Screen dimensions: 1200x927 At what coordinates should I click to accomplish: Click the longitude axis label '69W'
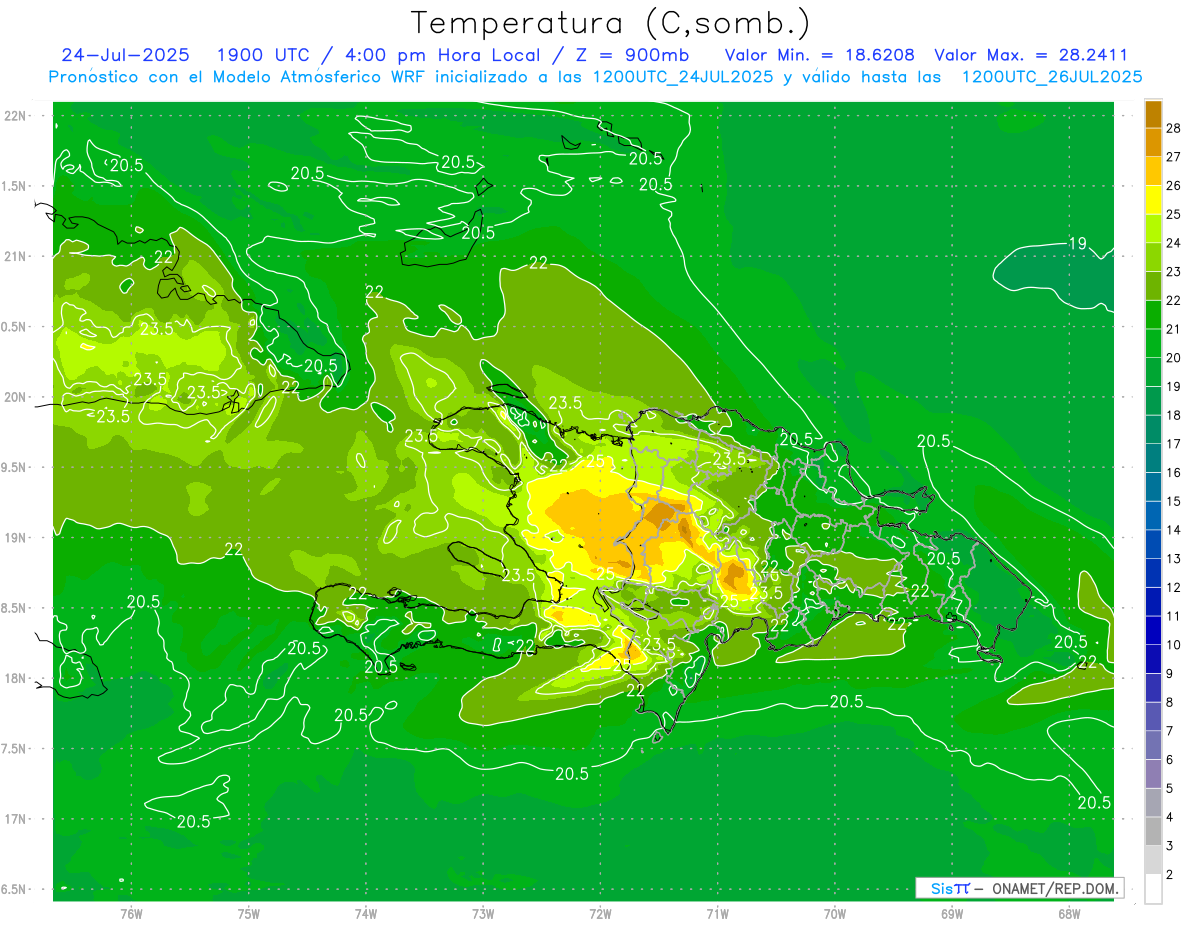click(x=952, y=913)
